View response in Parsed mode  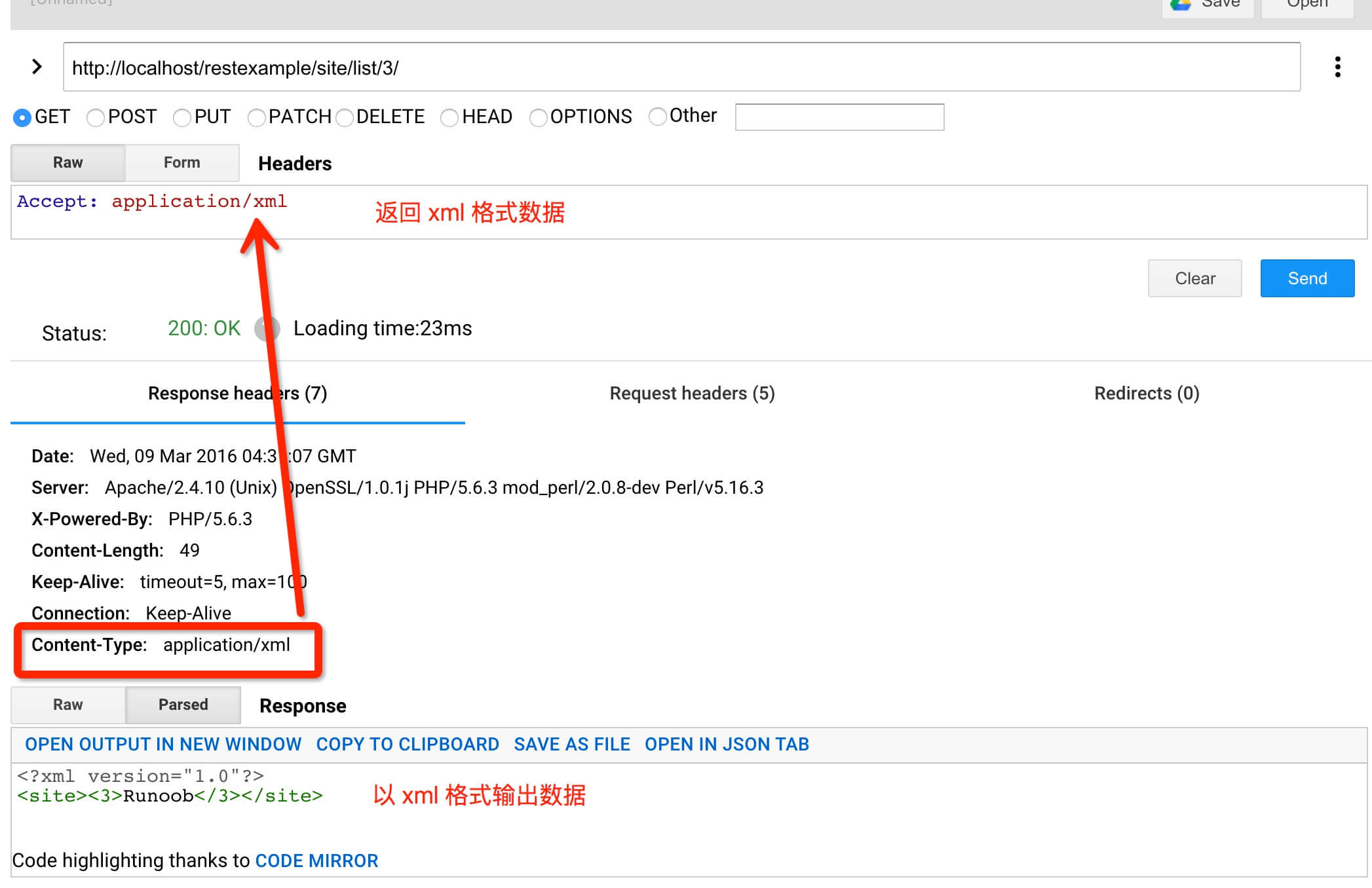[x=183, y=705]
